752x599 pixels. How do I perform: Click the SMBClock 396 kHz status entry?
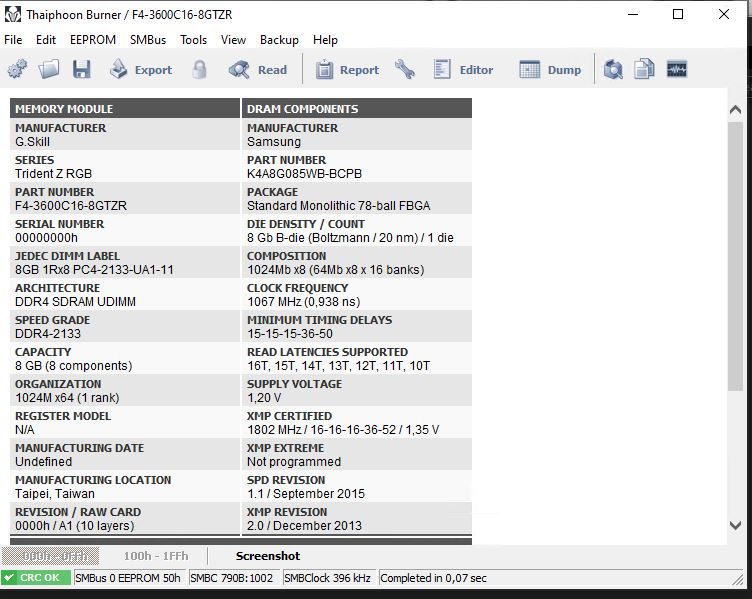pos(328,578)
